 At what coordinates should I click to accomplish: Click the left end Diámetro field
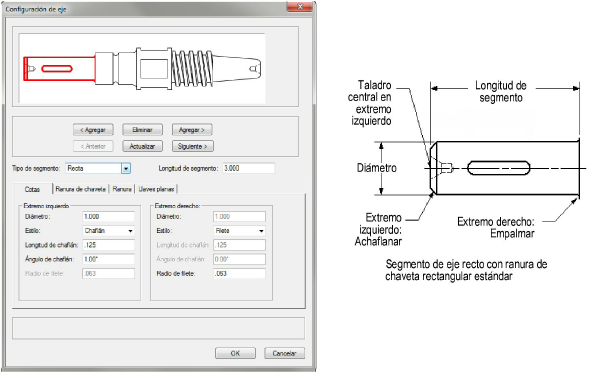pos(108,216)
